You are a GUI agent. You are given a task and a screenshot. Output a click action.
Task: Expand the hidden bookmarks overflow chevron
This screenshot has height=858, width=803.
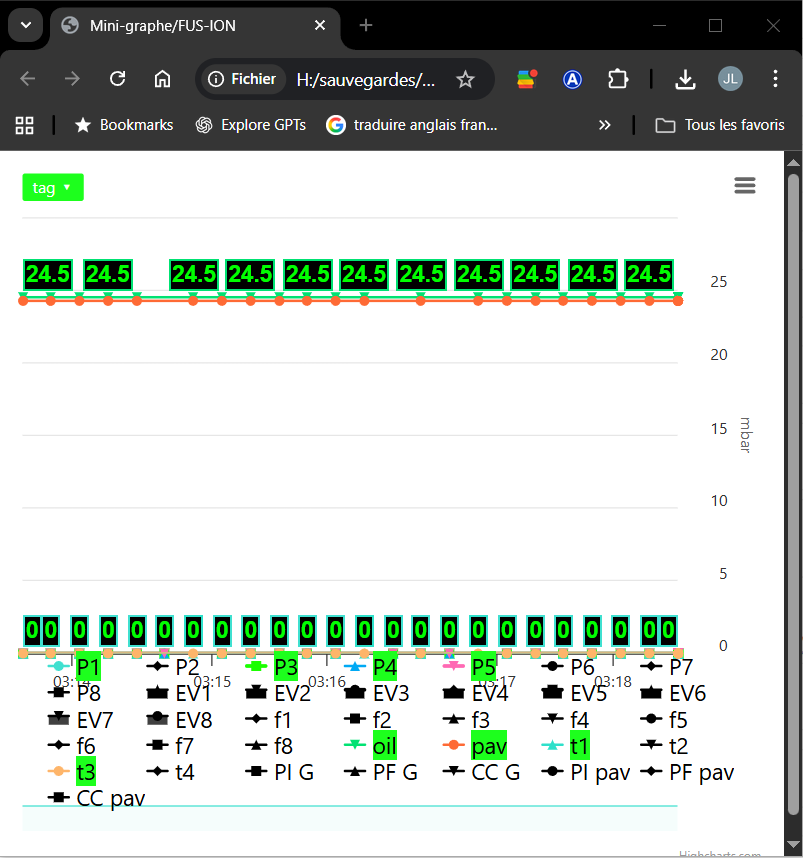[604, 125]
